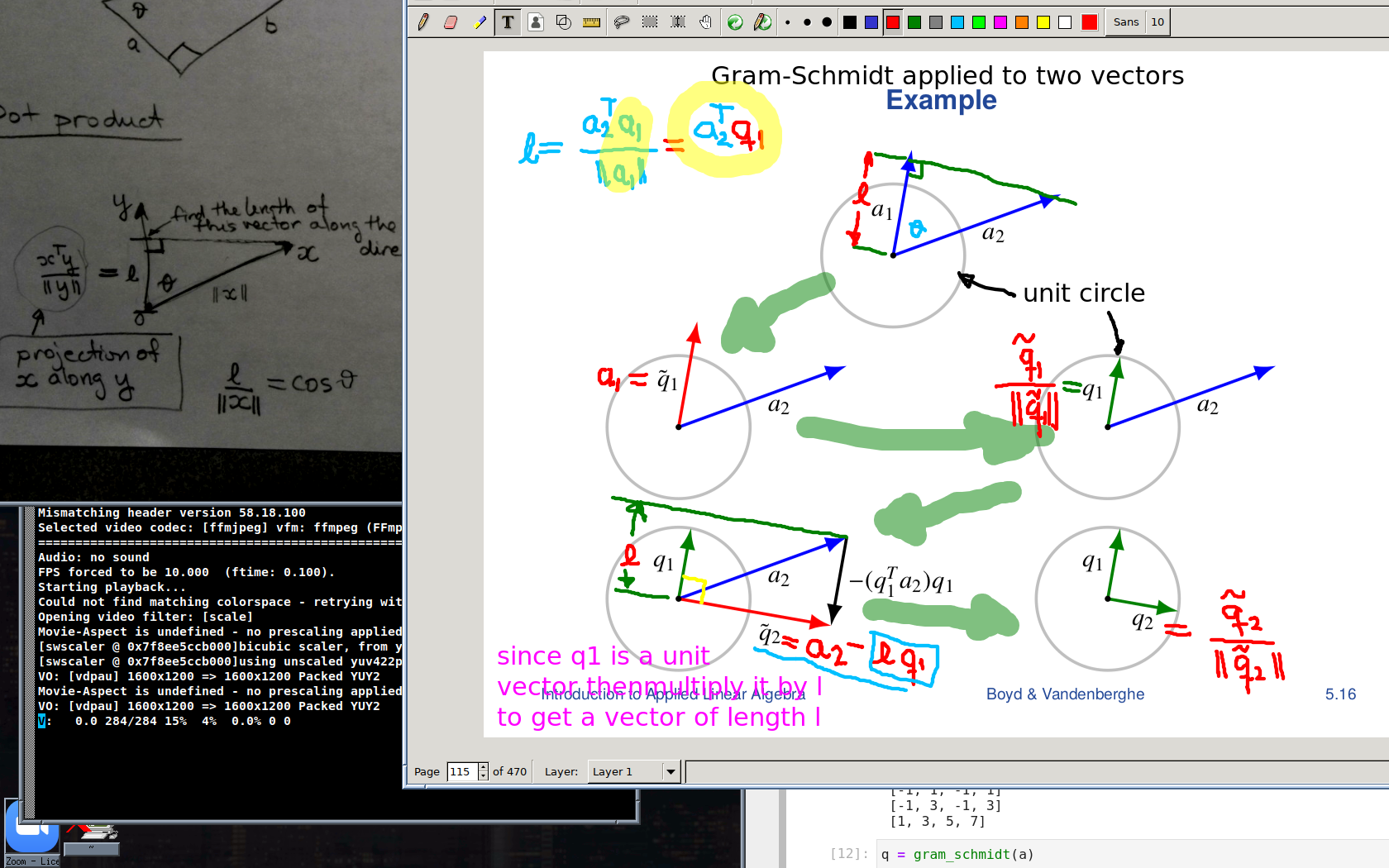The height and width of the screenshot is (868, 1389).
Task: Select the Pen tool
Action: pyautogui.click(x=423, y=22)
